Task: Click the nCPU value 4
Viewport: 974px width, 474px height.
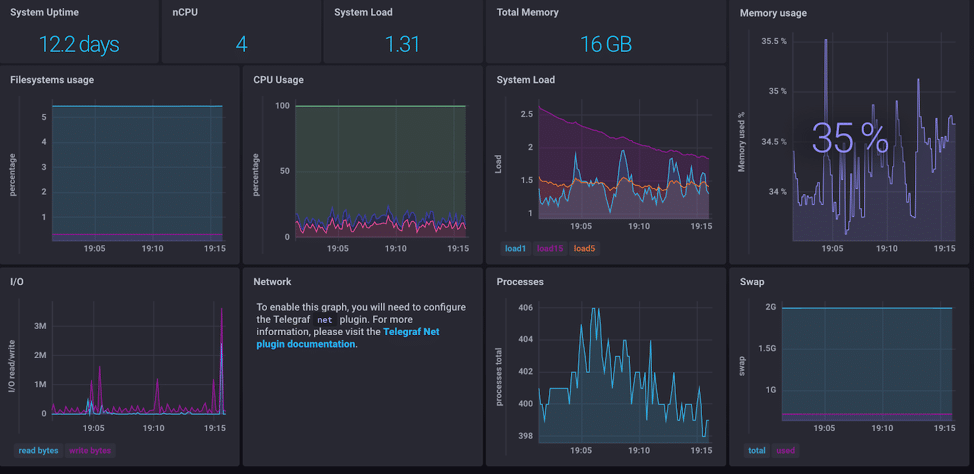Action: [x=241, y=45]
